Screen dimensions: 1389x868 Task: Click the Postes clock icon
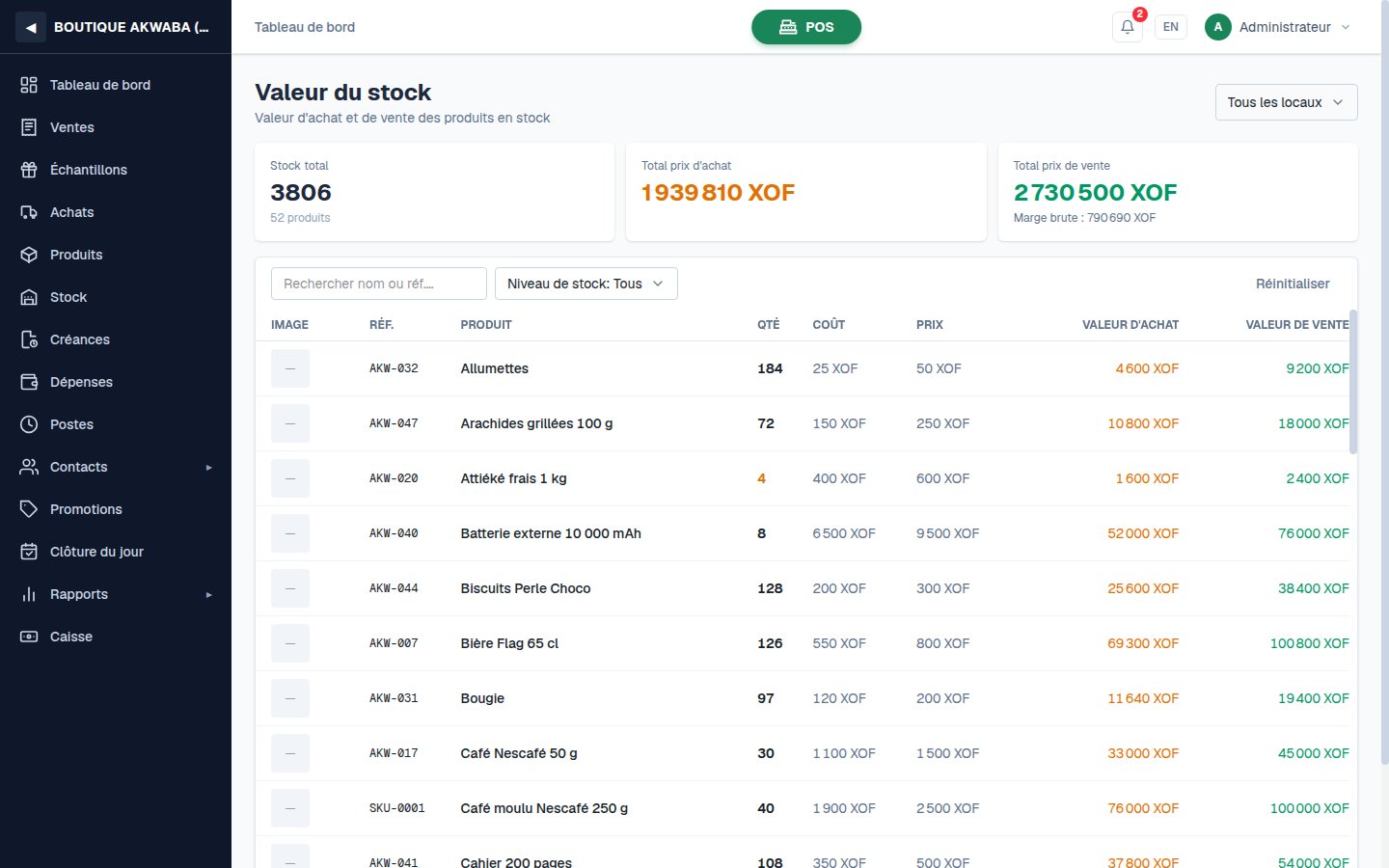(29, 424)
